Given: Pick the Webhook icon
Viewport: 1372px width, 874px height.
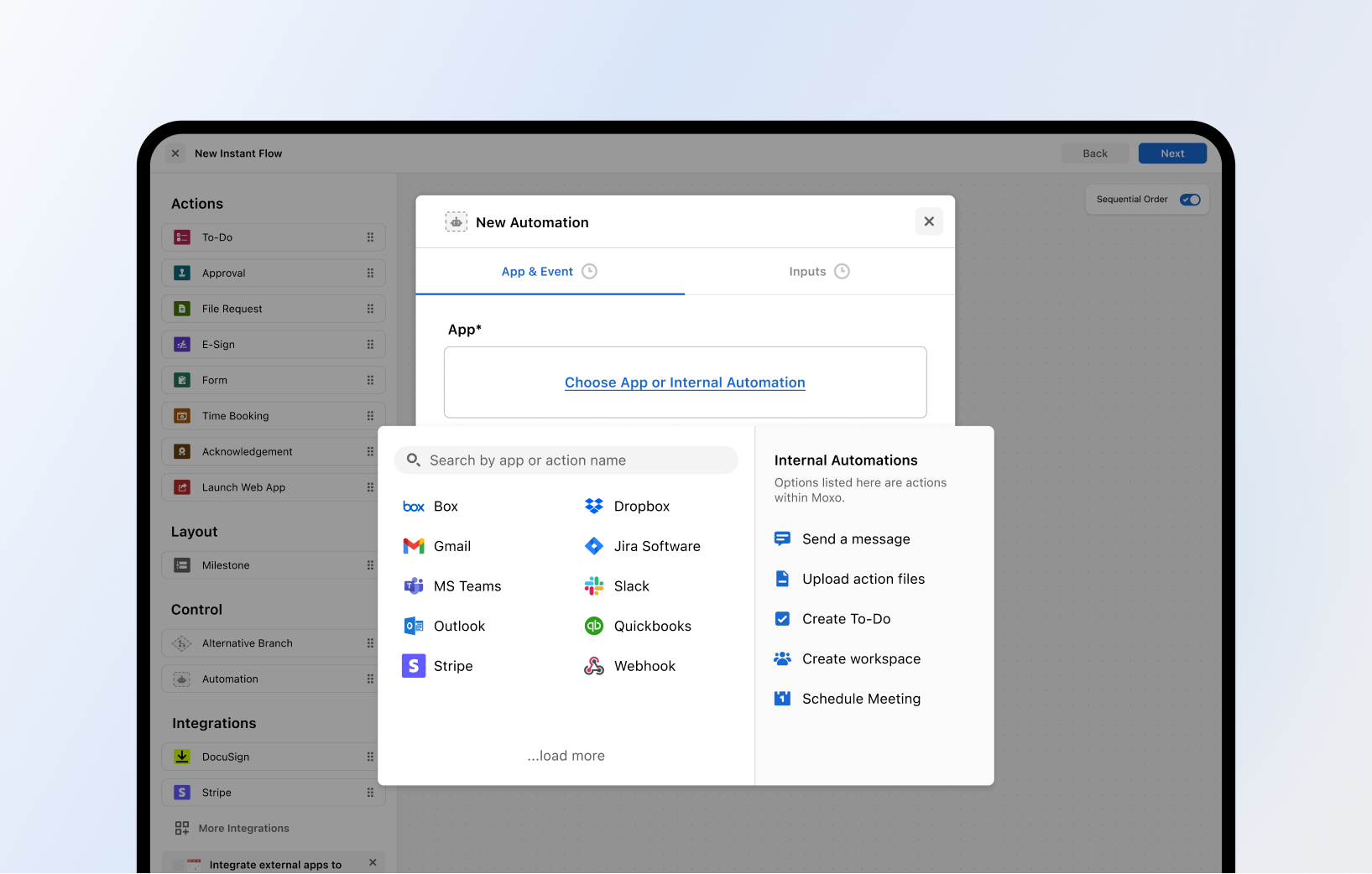Looking at the screenshot, I should tap(594, 666).
